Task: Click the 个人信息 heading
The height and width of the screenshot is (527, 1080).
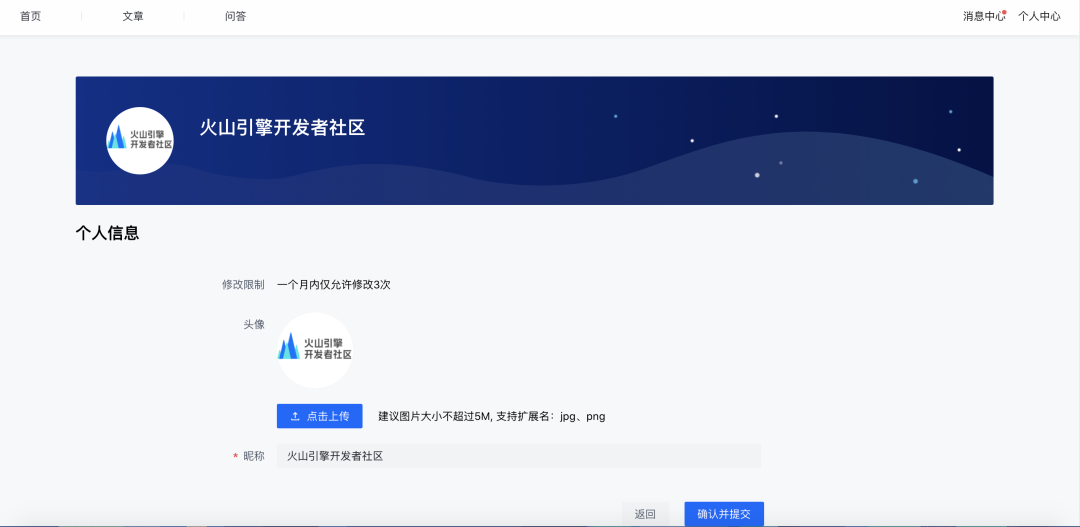Action: [x=107, y=234]
